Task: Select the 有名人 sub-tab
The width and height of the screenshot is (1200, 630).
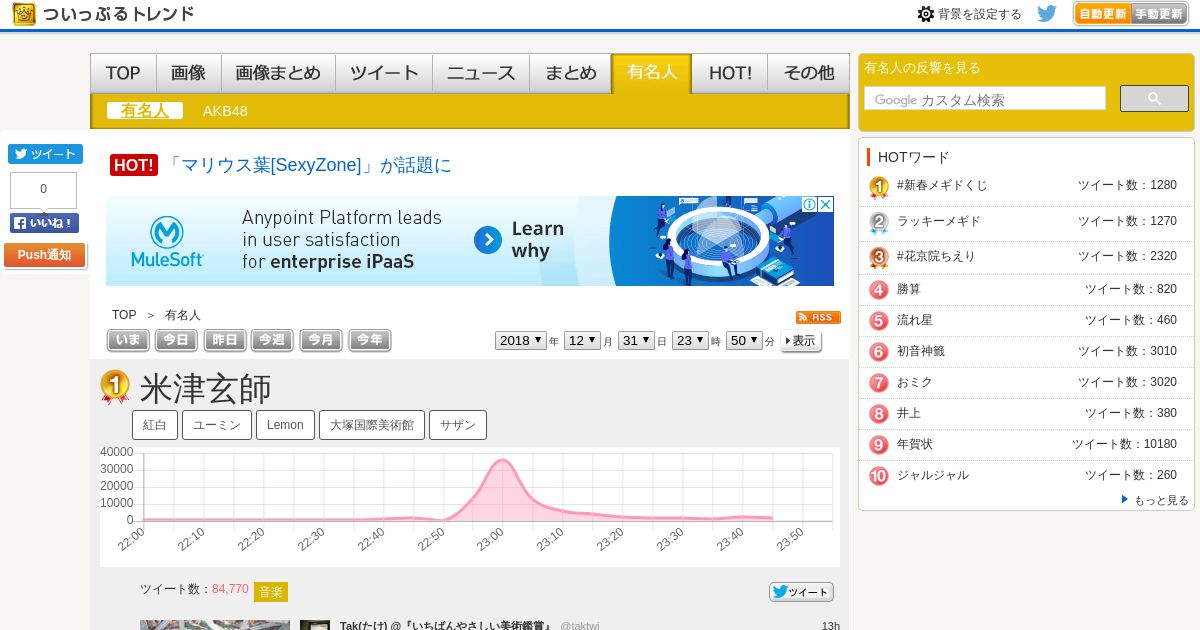Action: tap(145, 111)
